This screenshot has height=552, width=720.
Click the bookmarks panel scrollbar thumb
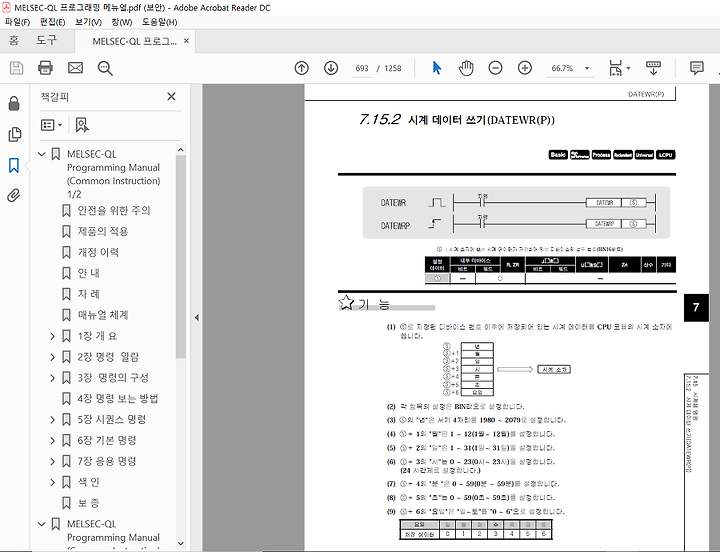click(x=180, y=257)
